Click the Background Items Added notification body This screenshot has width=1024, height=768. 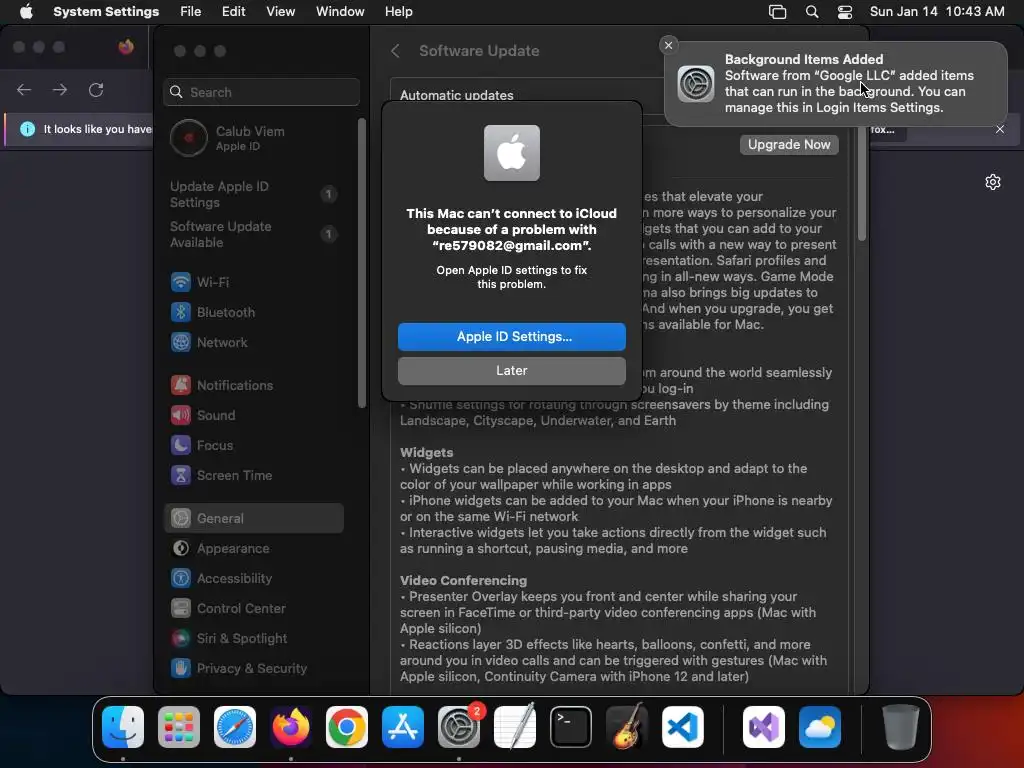point(836,84)
